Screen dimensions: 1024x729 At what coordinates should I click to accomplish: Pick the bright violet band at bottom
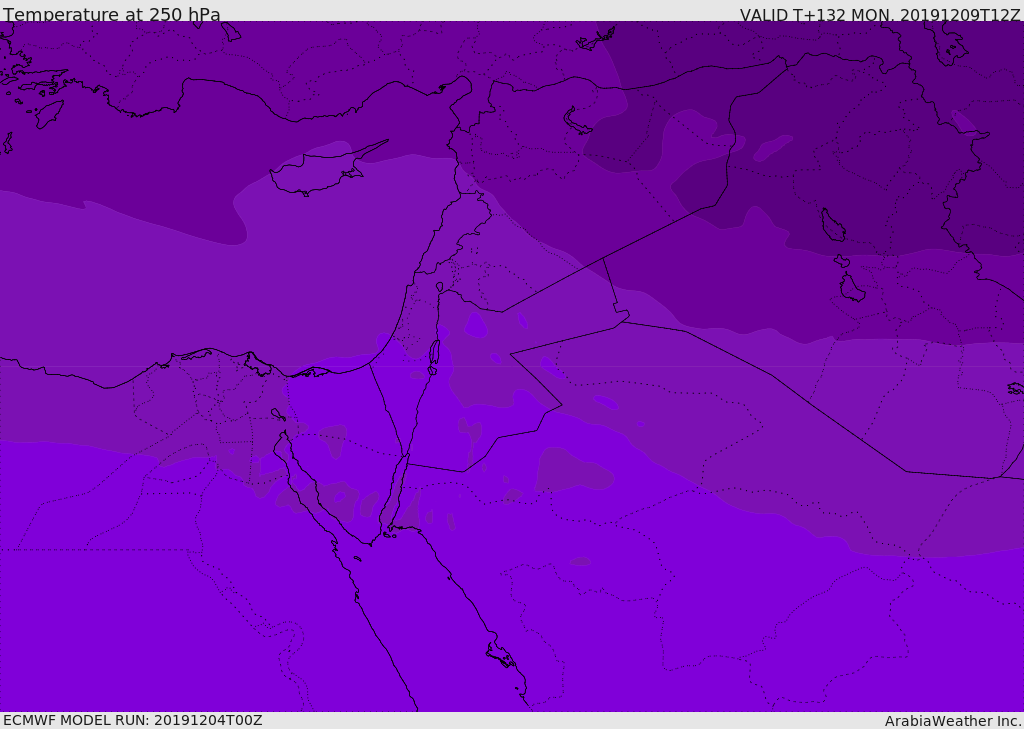coord(150,620)
